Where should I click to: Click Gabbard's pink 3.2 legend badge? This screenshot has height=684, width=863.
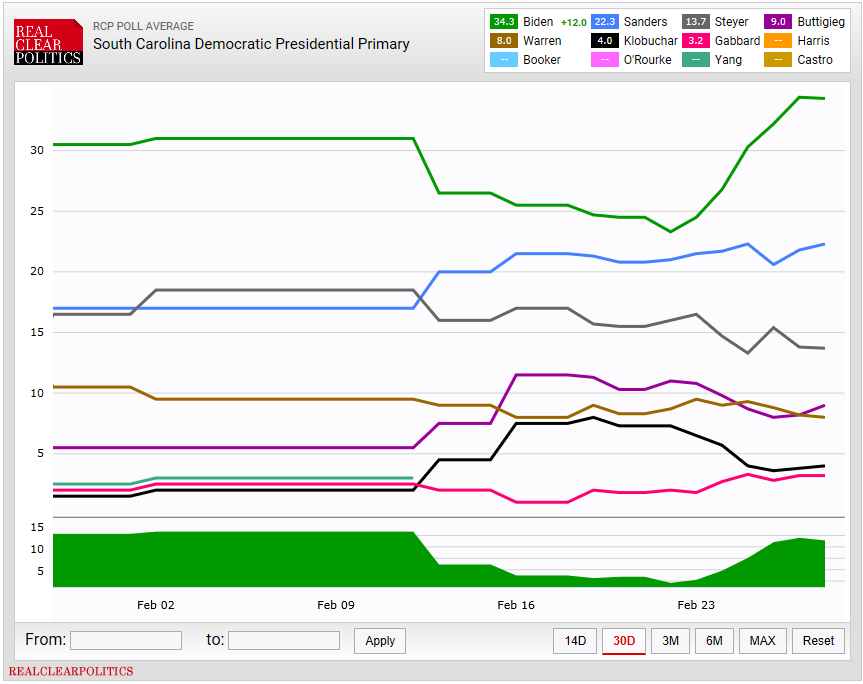coord(696,41)
